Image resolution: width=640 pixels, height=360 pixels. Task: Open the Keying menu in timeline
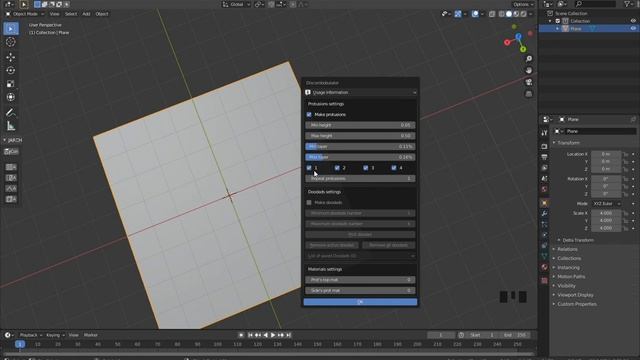(x=55, y=335)
